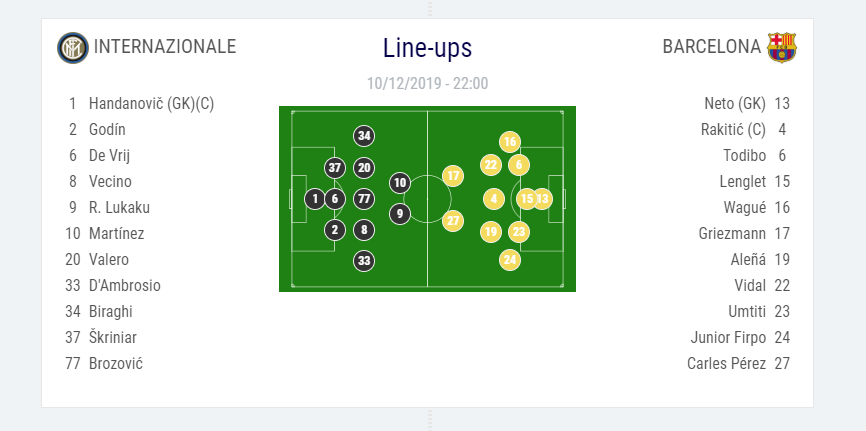
Task: Click yellow marker number 17 on the pitch
Action: click(453, 176)
